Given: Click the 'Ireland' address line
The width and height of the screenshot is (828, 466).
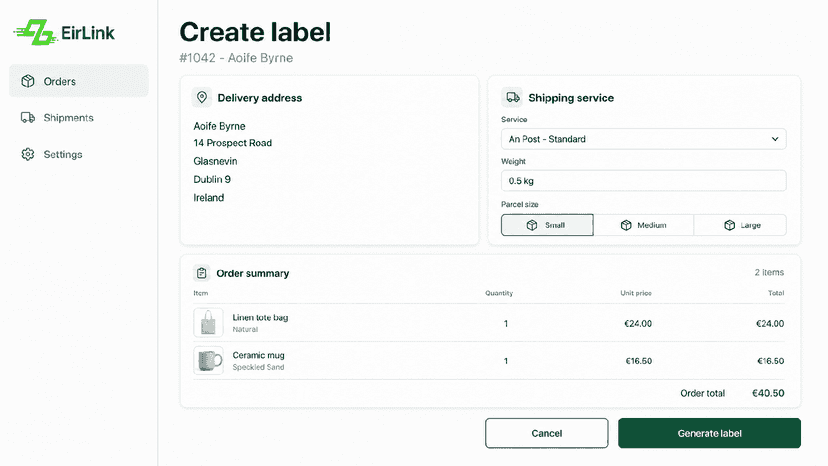Looking at the screenshot, I should 209,198.
